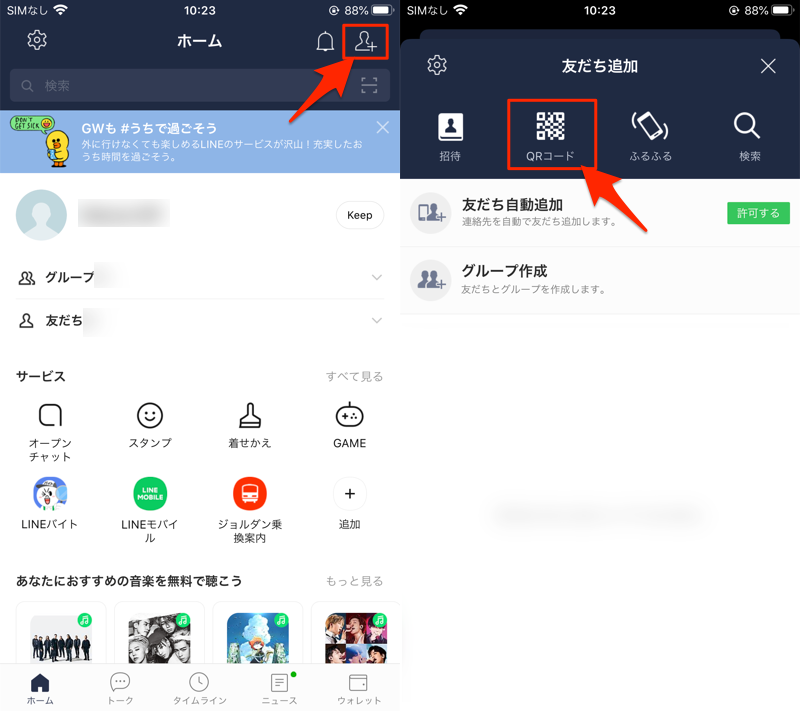Tap 検索 search icon in friend add

[x=749, y=134]
